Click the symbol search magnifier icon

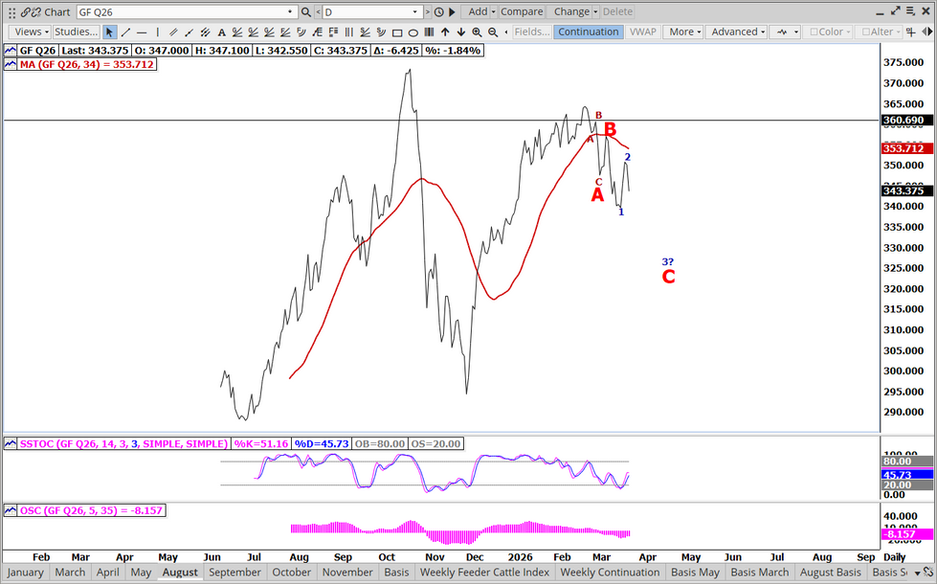[x=306, y=12]
